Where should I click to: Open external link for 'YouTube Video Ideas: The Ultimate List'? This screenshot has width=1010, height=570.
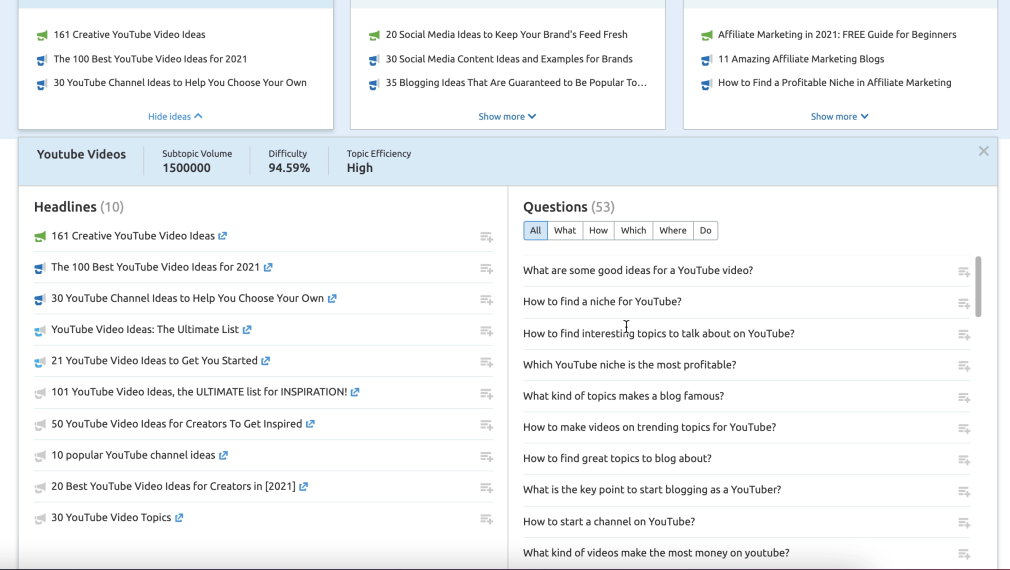coord(247,330)
